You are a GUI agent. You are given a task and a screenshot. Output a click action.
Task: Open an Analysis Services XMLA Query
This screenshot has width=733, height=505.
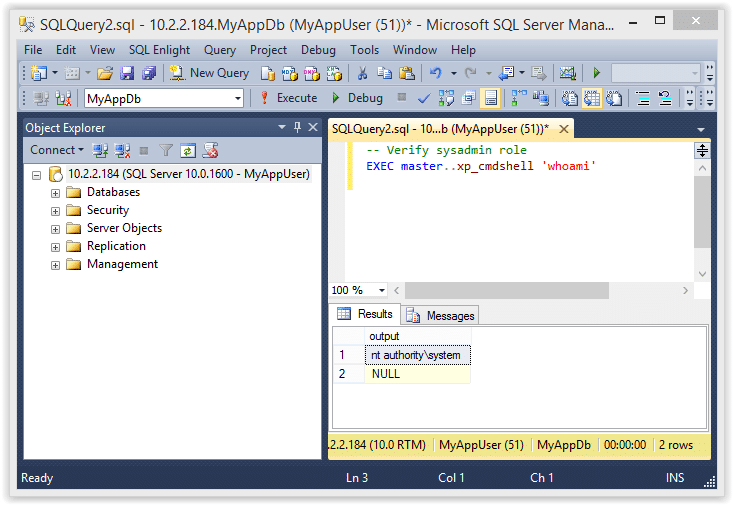click(334, 73)
